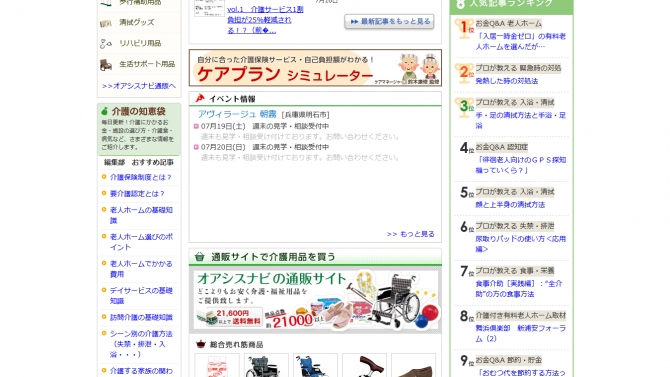The width and height of the screenshot is (670, 377).
Task: Go to >>オアシスナビ通販へ link
Action: pos(139,86)
